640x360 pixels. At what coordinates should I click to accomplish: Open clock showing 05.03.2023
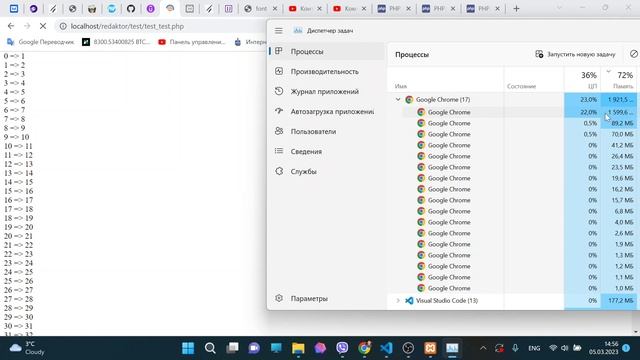click(603, 348)
